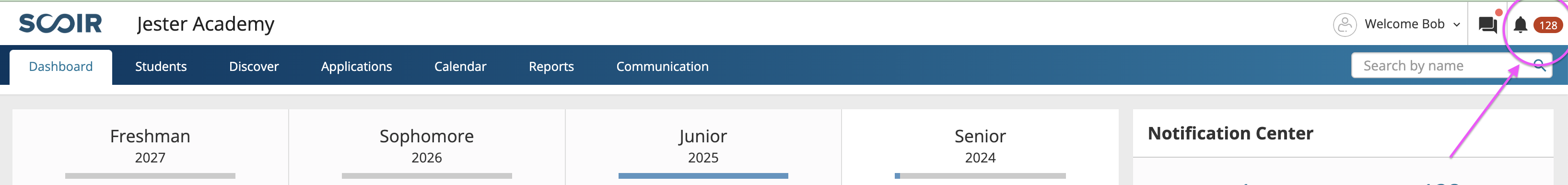
Task: Switch to the Dashboard tab
Action: (x=61, y=67)
